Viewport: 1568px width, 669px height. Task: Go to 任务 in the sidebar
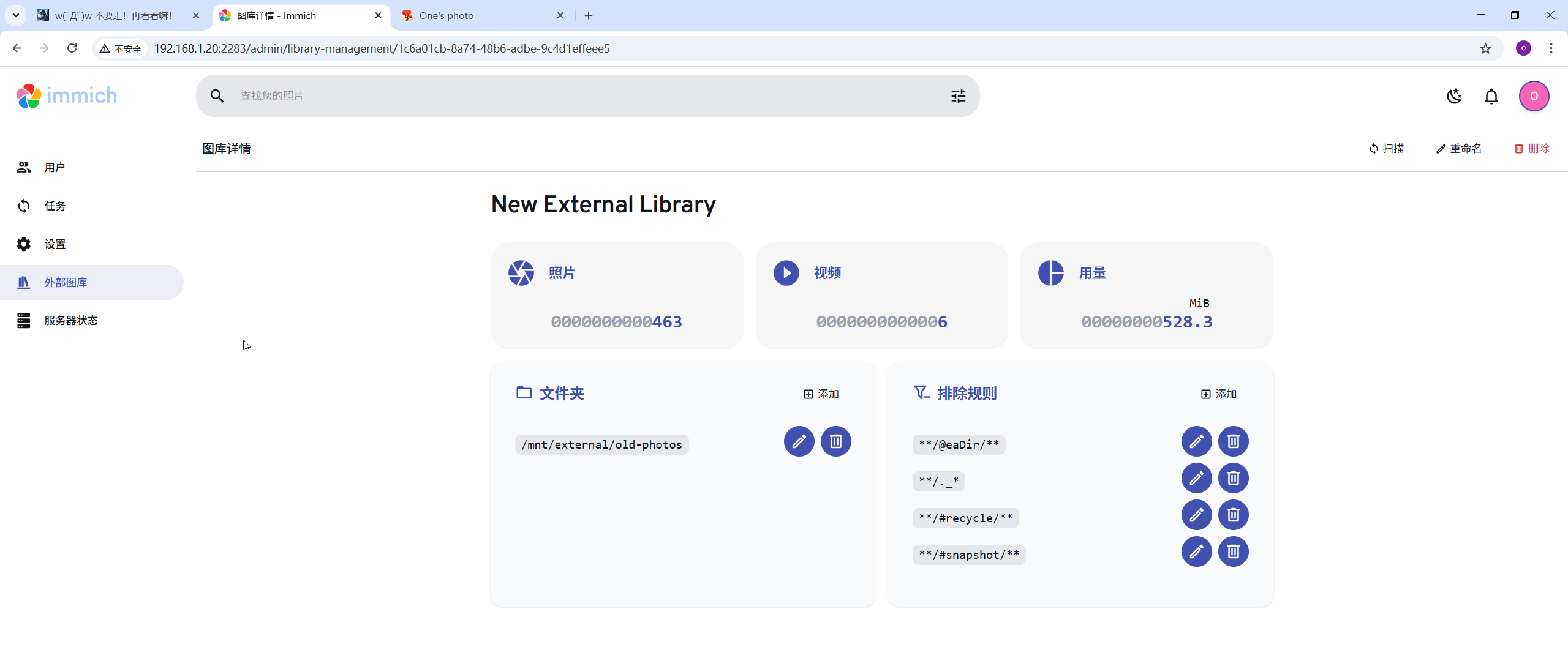tap(55, 206)
